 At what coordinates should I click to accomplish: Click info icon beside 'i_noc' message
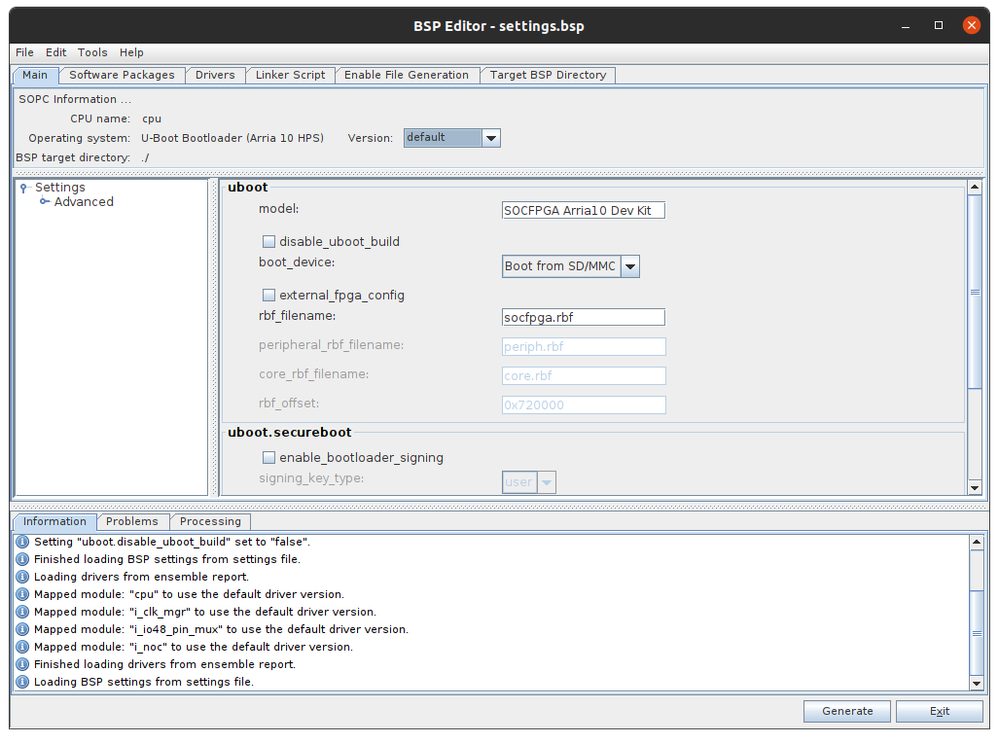[x=22, y=647]
